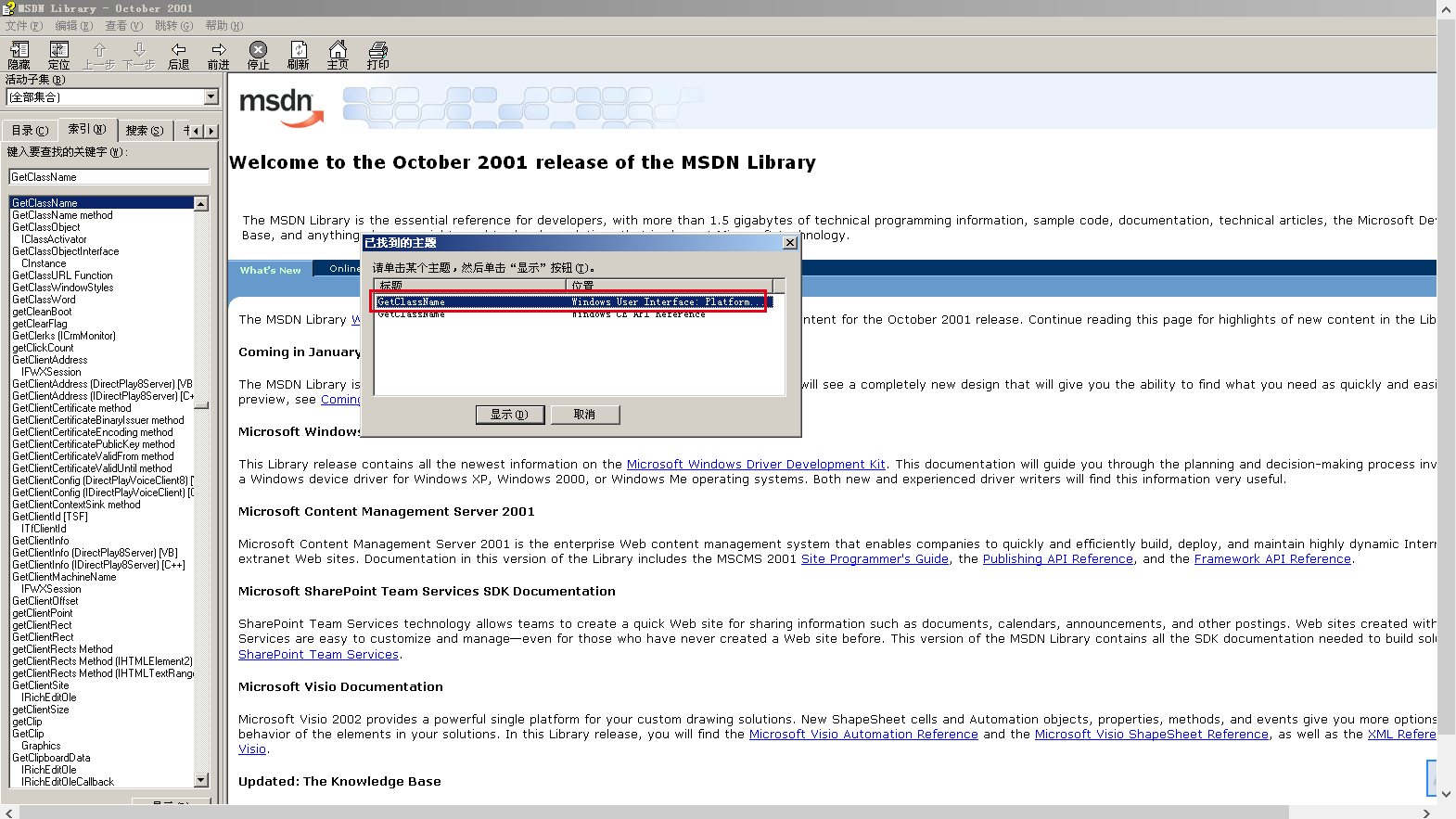This screenshot has width=1456, height=819.
Task: Expand the 活动子集 (全部集合) dropdown
Action: pyautogui.click(x=211, y=96)
